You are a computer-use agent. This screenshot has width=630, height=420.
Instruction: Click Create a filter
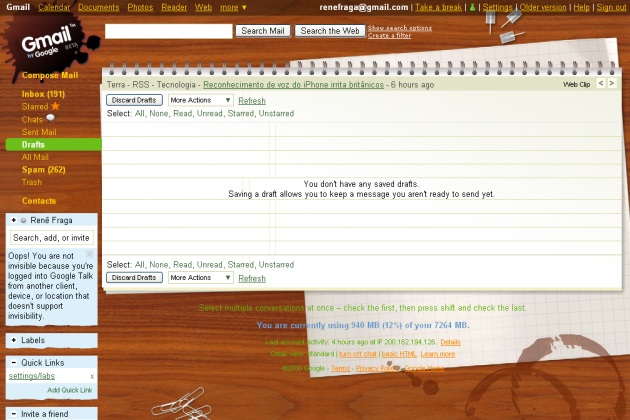click(389, 35)
